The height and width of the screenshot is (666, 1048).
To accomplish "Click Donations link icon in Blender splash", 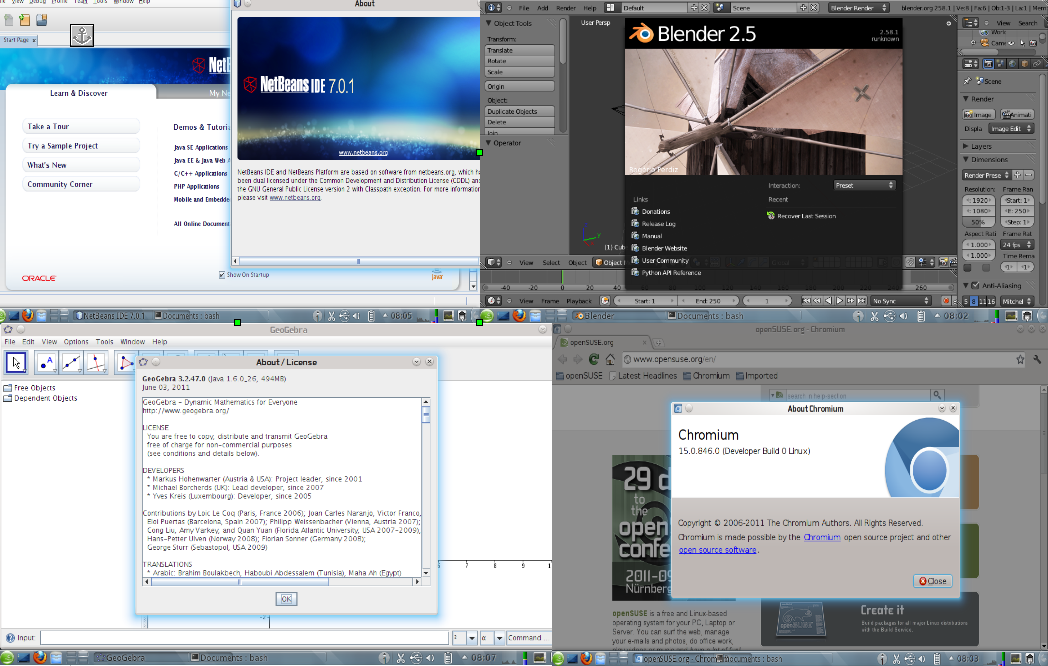I will tap(635, 211).
